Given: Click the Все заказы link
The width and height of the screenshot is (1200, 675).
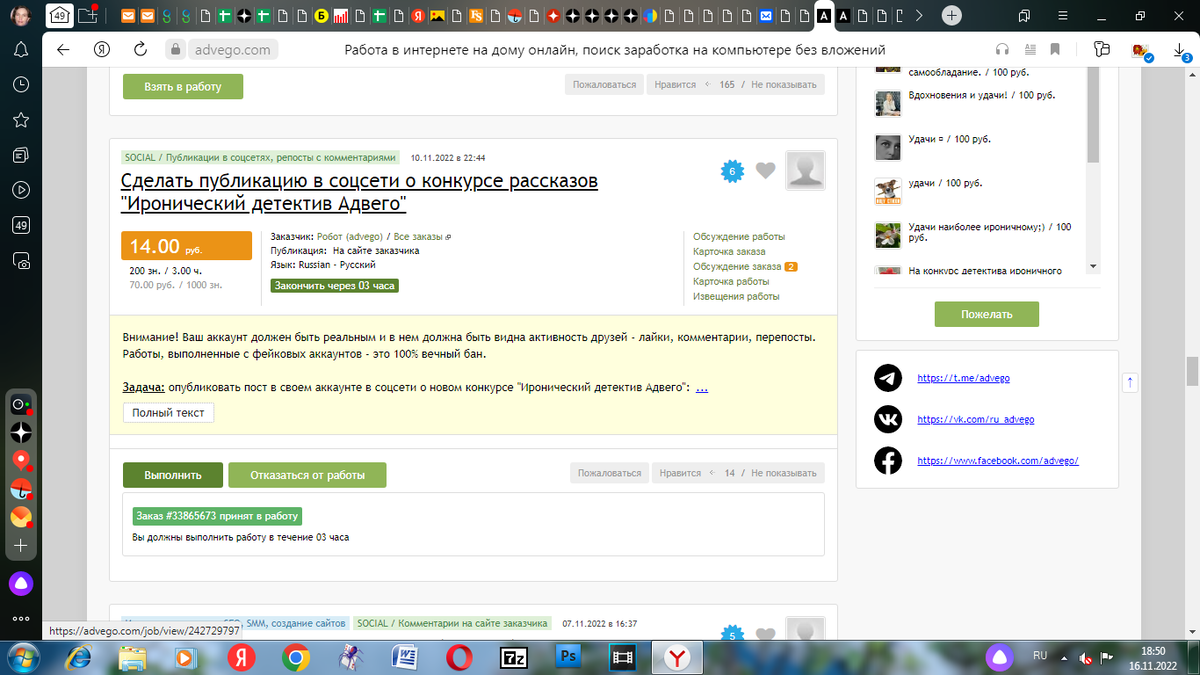Looking at the screenshot, I should pos(419,237).
